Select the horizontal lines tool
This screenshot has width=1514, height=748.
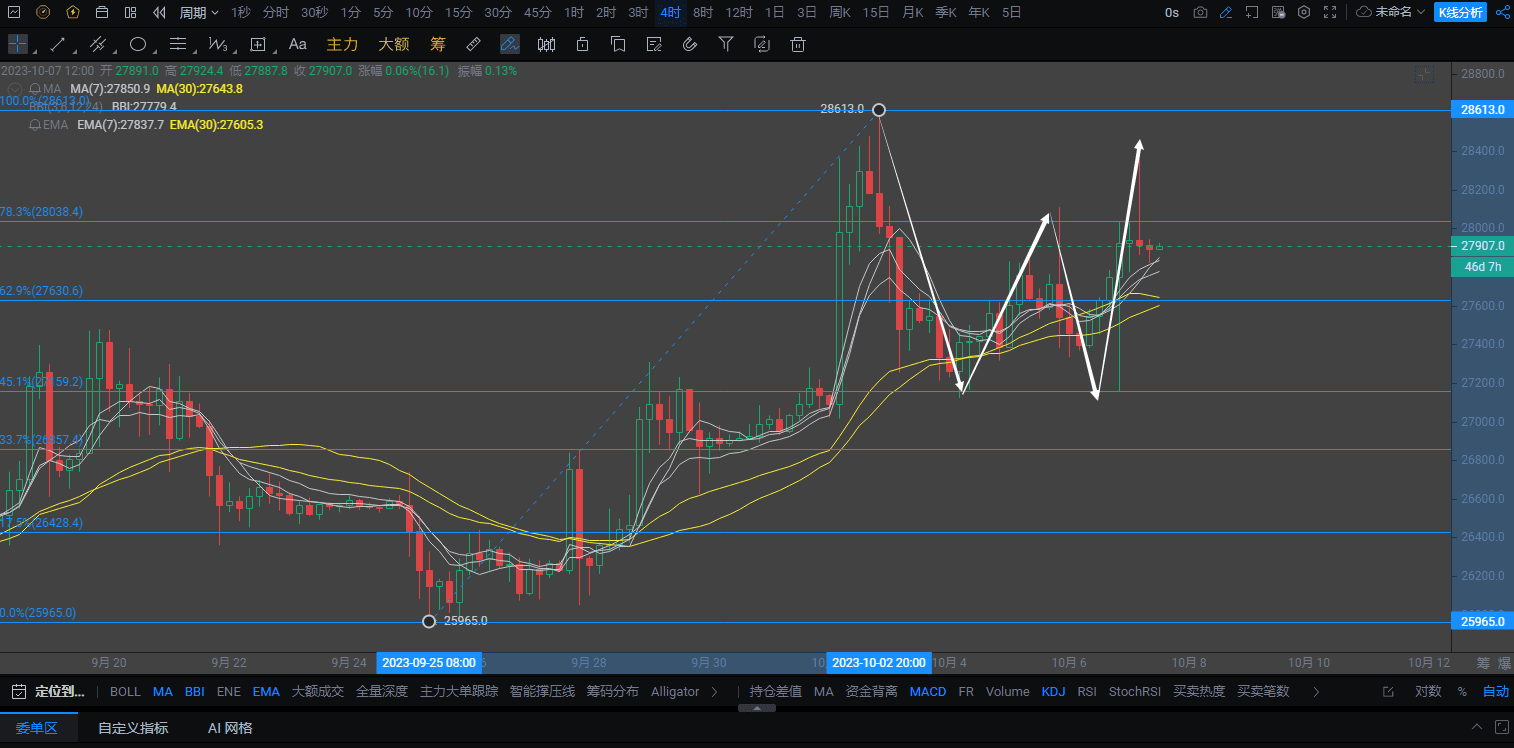(178, 44)
